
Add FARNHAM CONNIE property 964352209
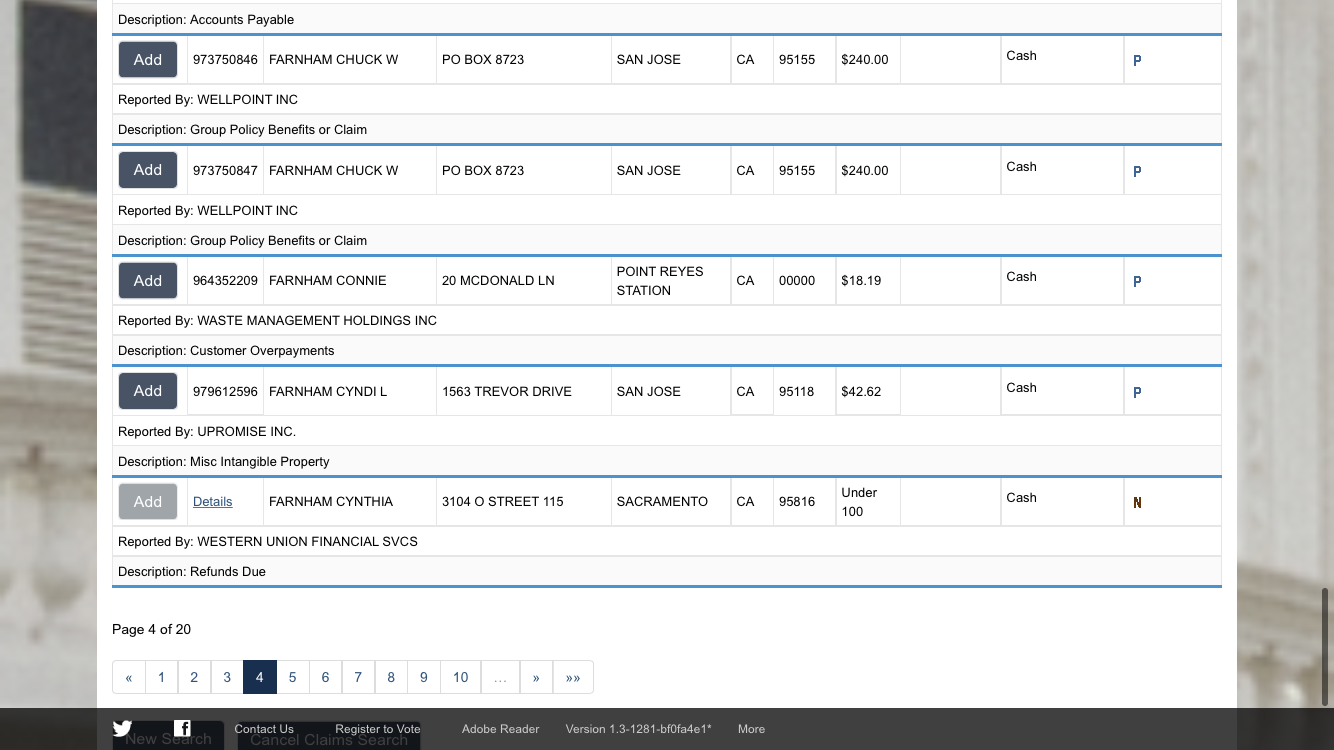point(148,281)
